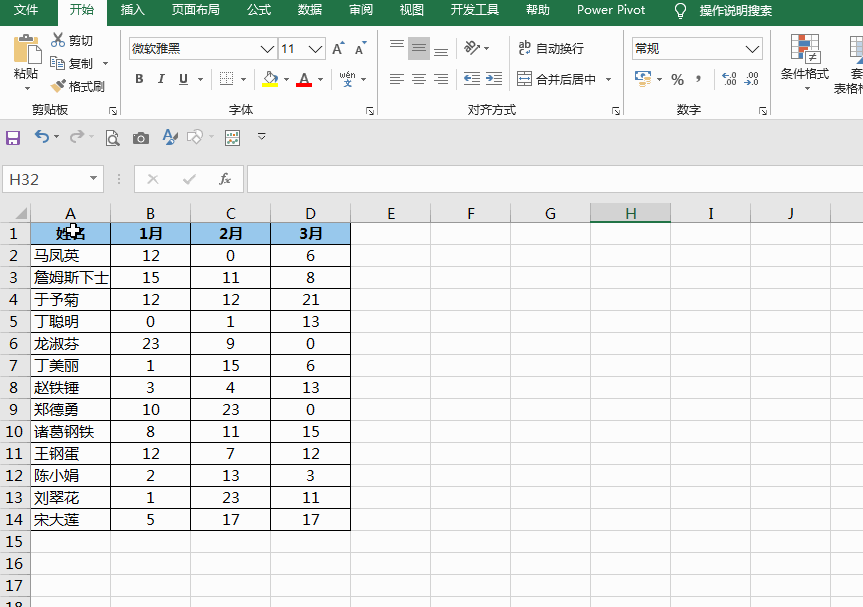
Task: Select column H header
Action: (x=630, y=213)
